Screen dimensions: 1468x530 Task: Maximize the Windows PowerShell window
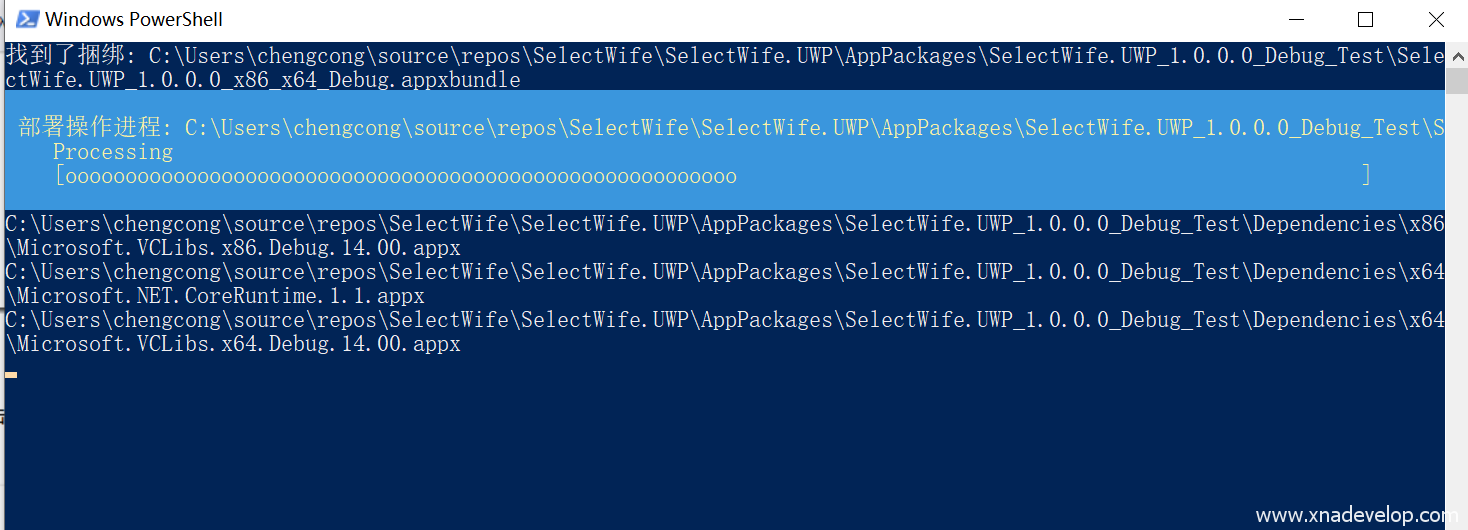click(x=1365, y=19)
